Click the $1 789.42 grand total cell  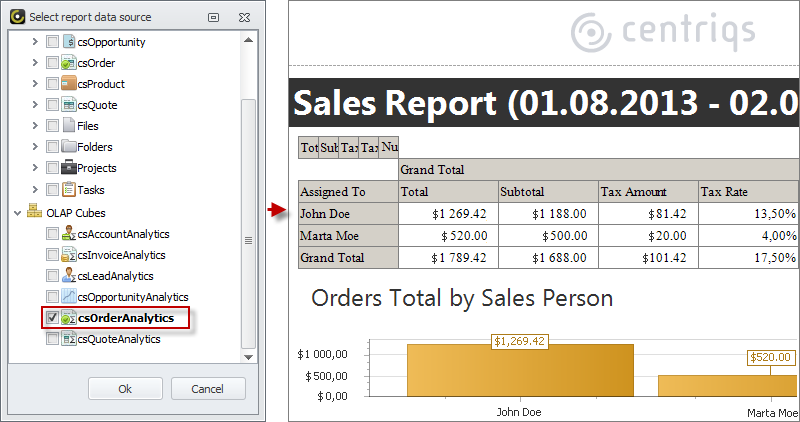tap(448, 258)
